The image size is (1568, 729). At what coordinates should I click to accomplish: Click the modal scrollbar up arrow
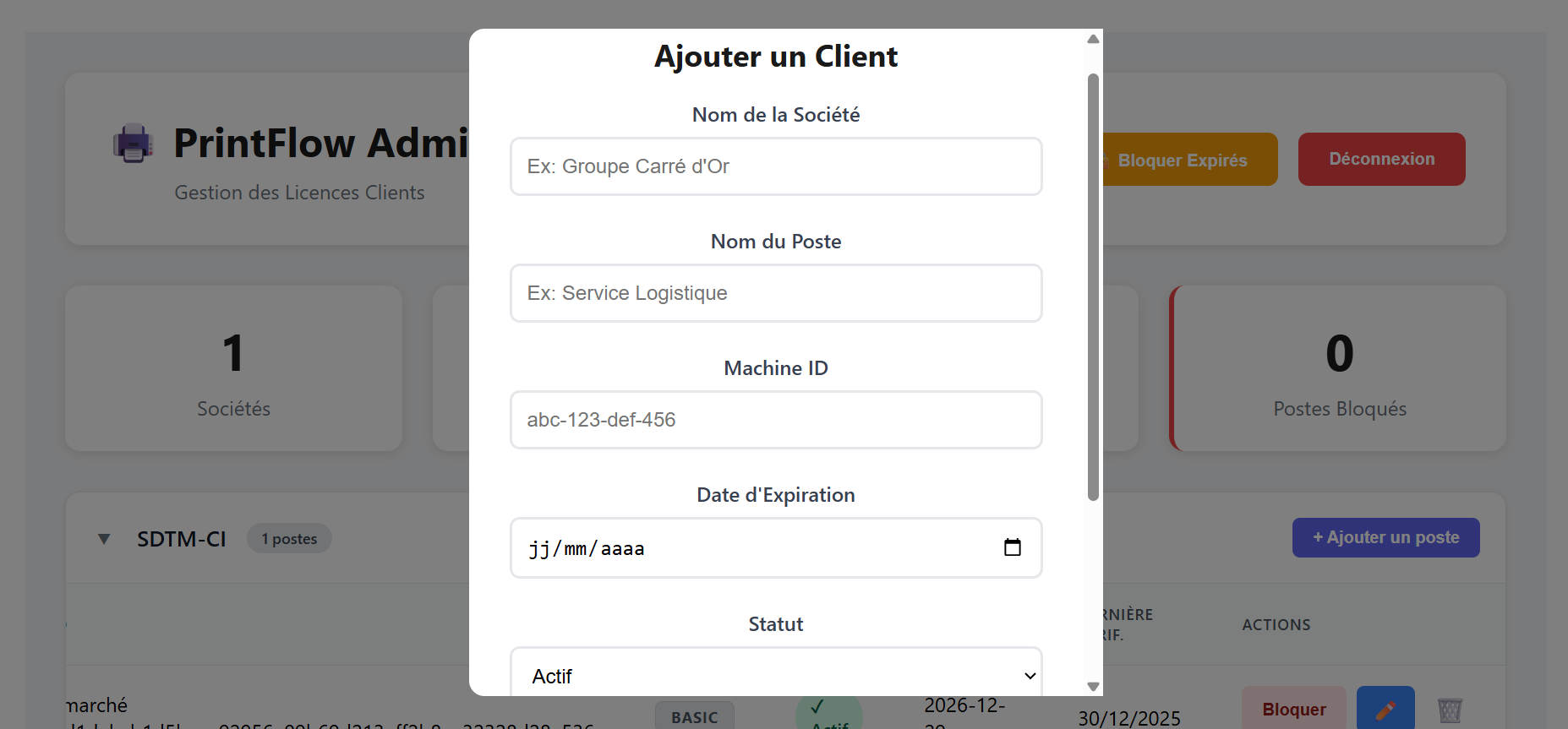[1093, 39]
